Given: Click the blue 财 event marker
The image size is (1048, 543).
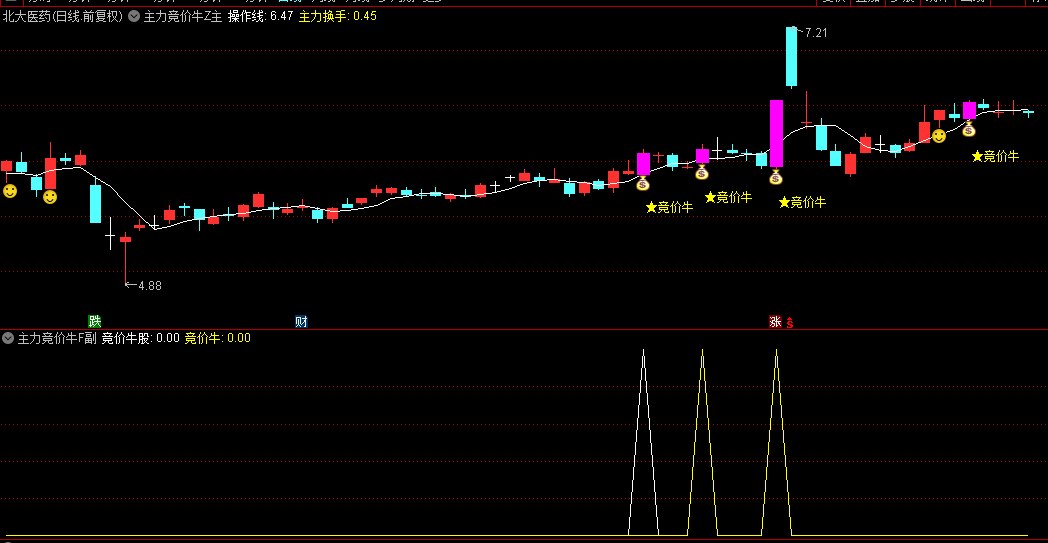Looking at the screenshot, I should (x=301, y=322).
